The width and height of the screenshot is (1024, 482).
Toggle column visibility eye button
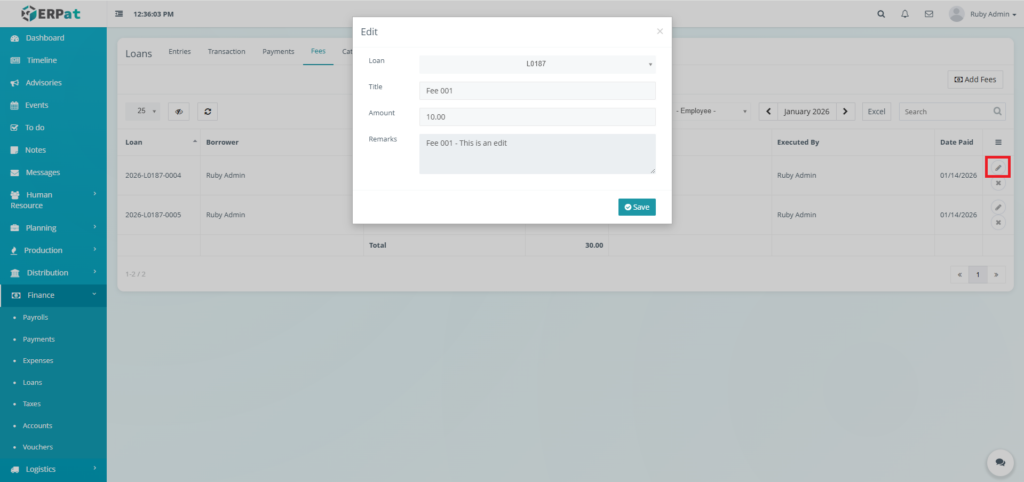coord(179,112)
